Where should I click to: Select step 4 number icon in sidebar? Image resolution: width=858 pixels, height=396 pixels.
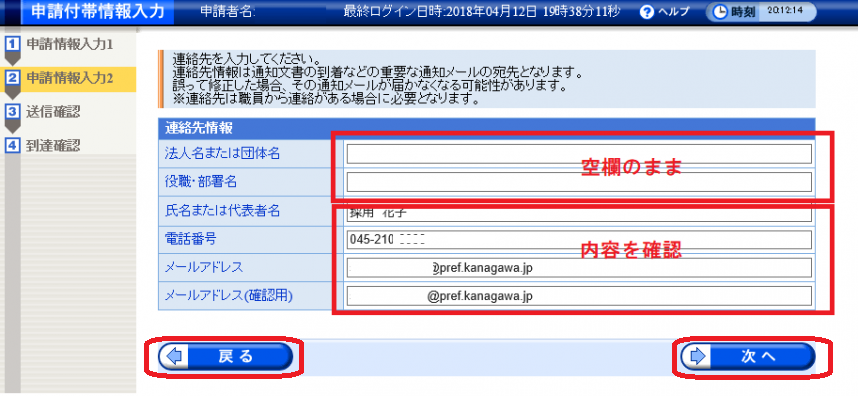tap(12, 145)
